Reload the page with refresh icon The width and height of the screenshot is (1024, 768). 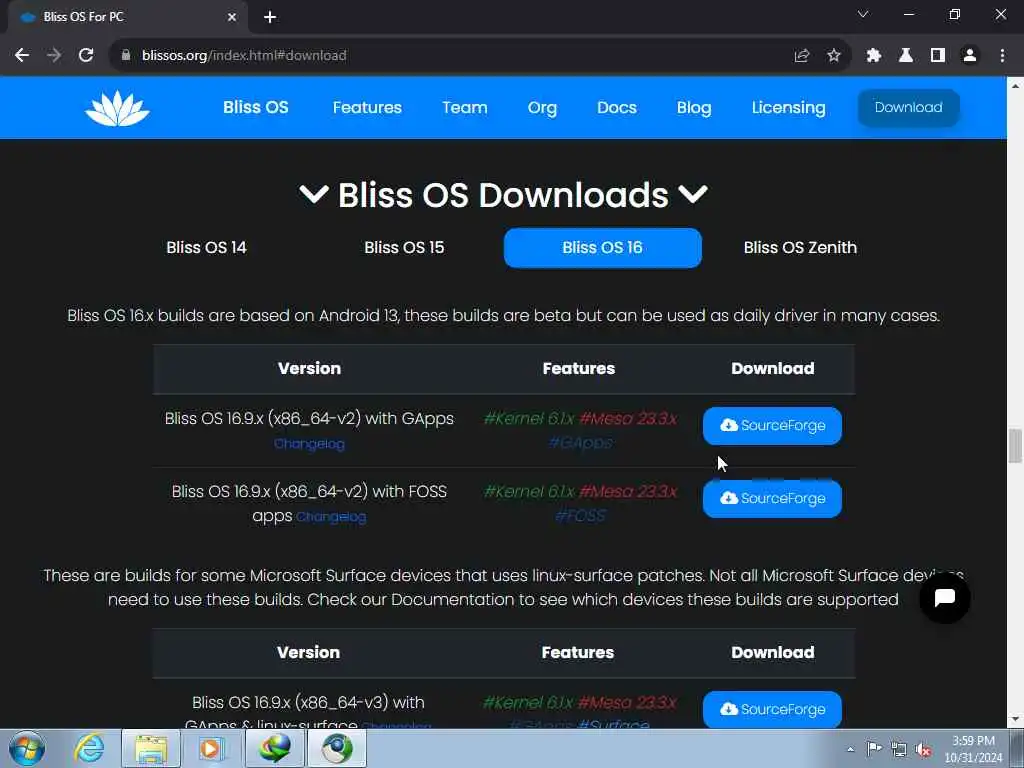pos(86,56)
